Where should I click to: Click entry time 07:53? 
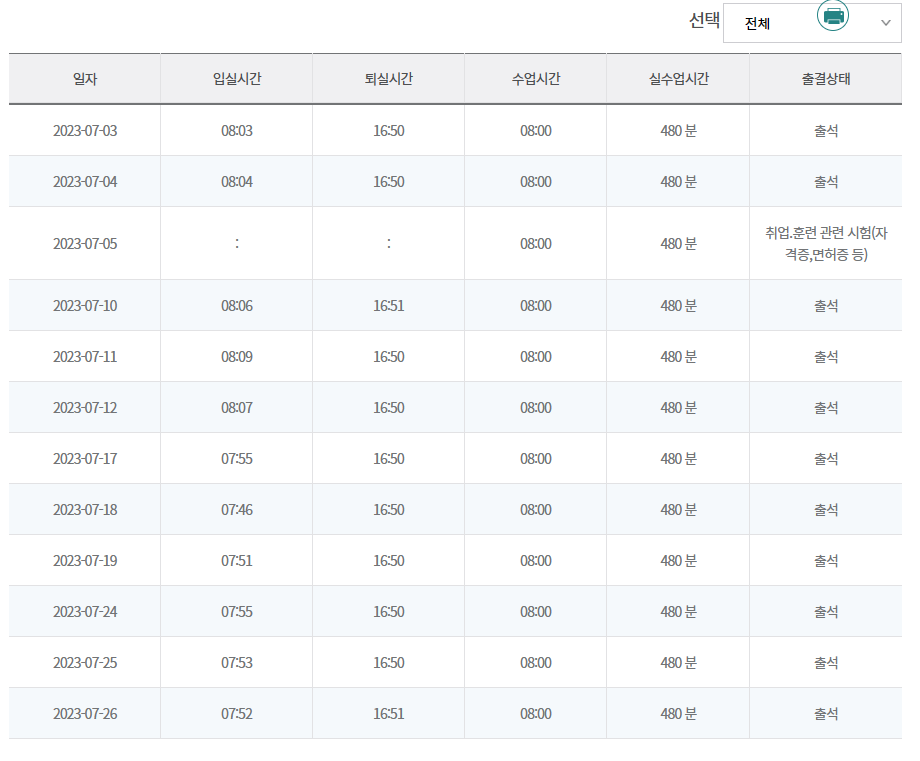tap(236, 662)
